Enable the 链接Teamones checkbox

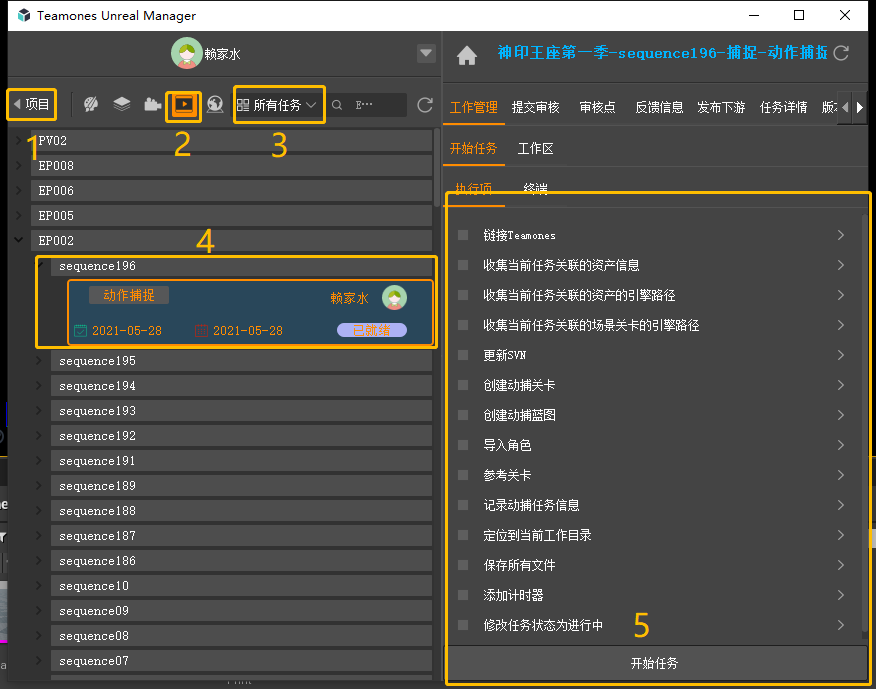point(462,235)
